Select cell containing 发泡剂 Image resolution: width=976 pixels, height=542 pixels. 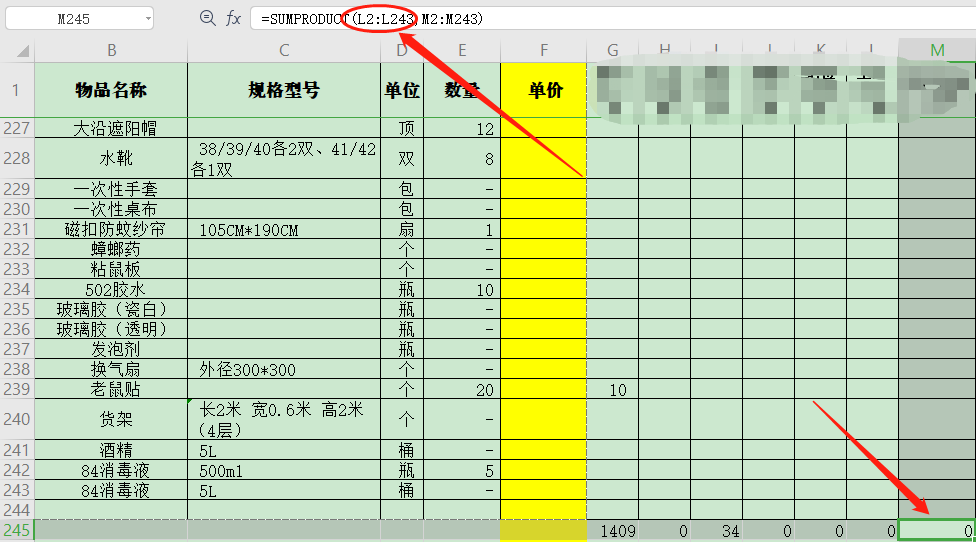pyautogui.click(x=111, y=349)
